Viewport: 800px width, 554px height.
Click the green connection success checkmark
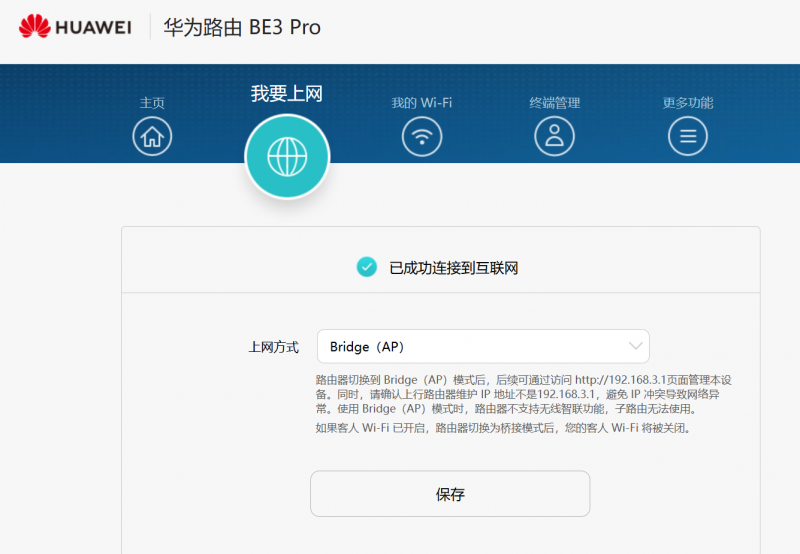click(366, 267)
